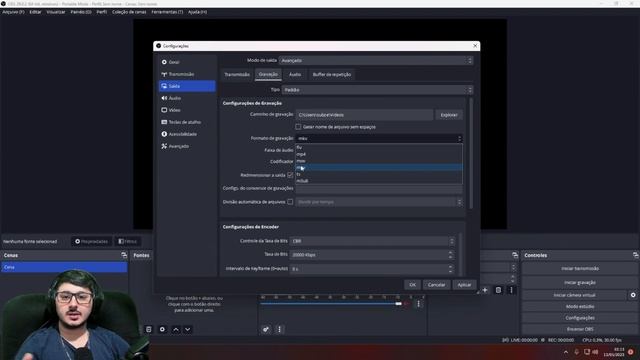The image size is (640, 360).
Task: Open Controle da Taxa de Bits dropdown
Action: point(372,241)
